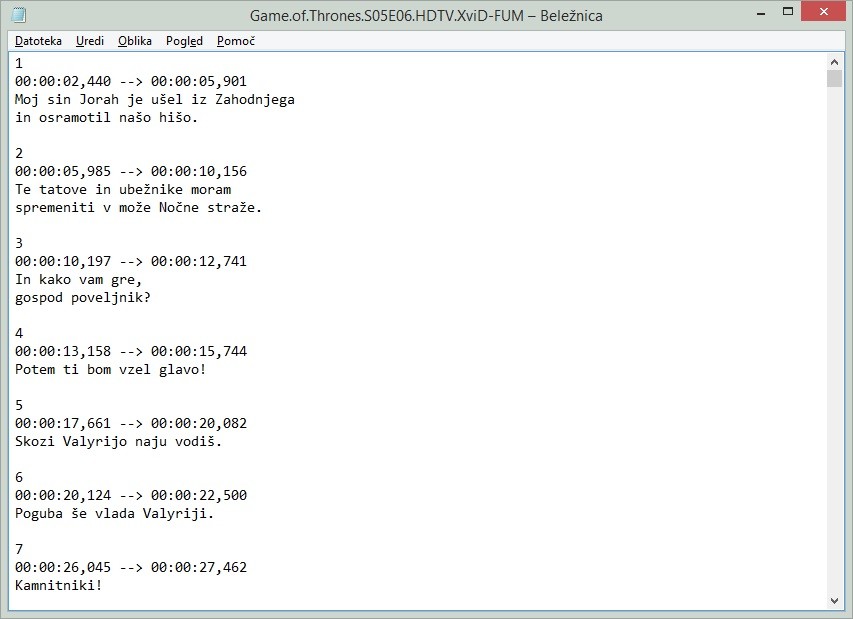Click the scroll up arrow
853x619 pixels.
coord(834,61)
